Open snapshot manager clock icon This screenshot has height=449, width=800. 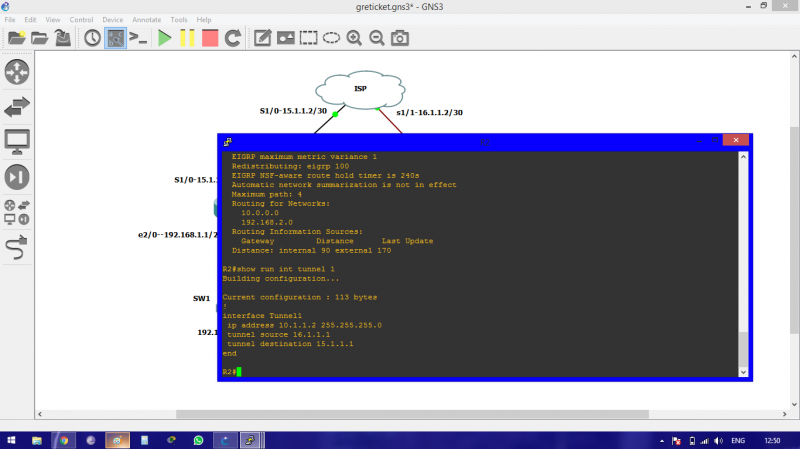point(92,38)
